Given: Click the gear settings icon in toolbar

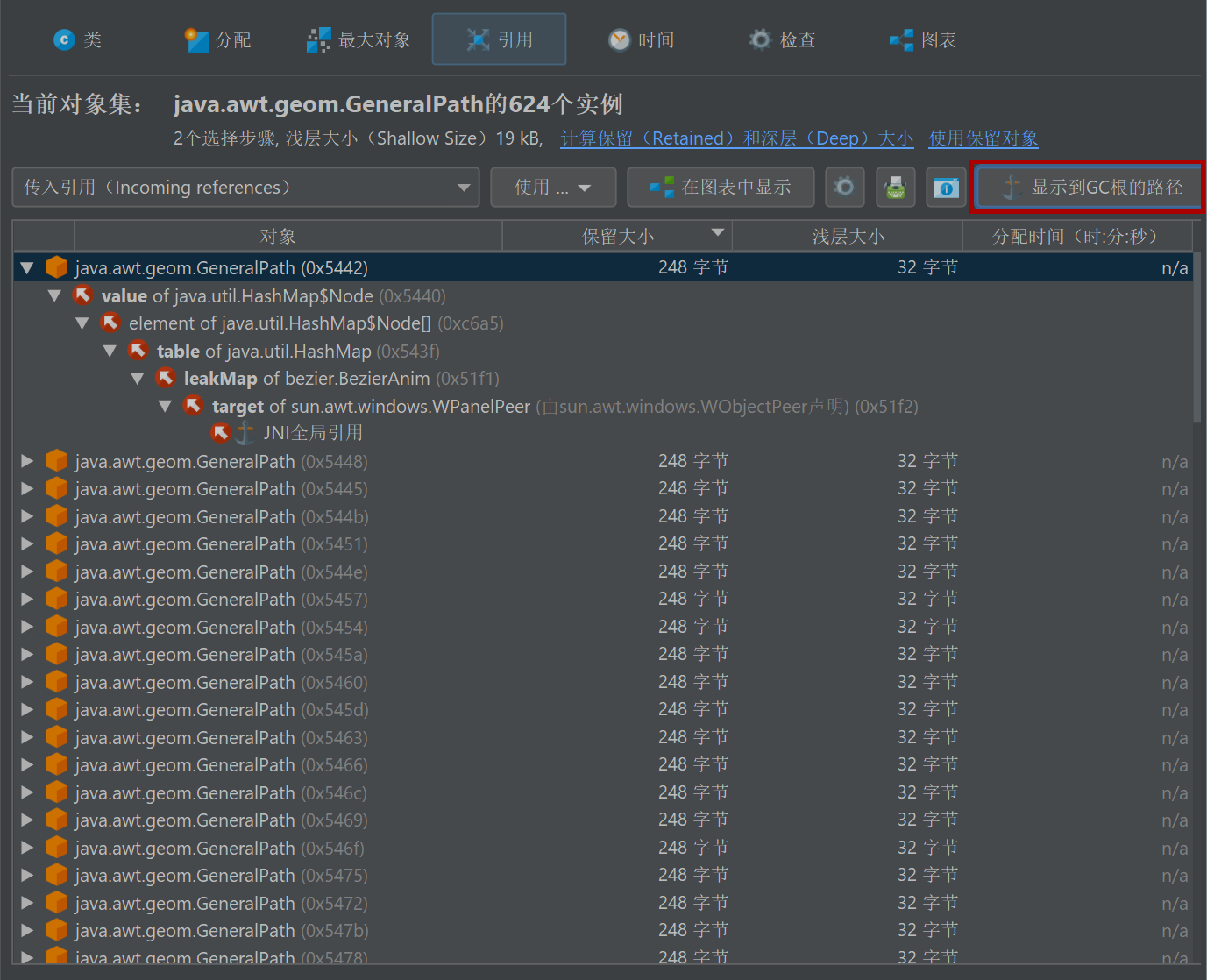Looking at the screenshot, I should pos(844,187).
